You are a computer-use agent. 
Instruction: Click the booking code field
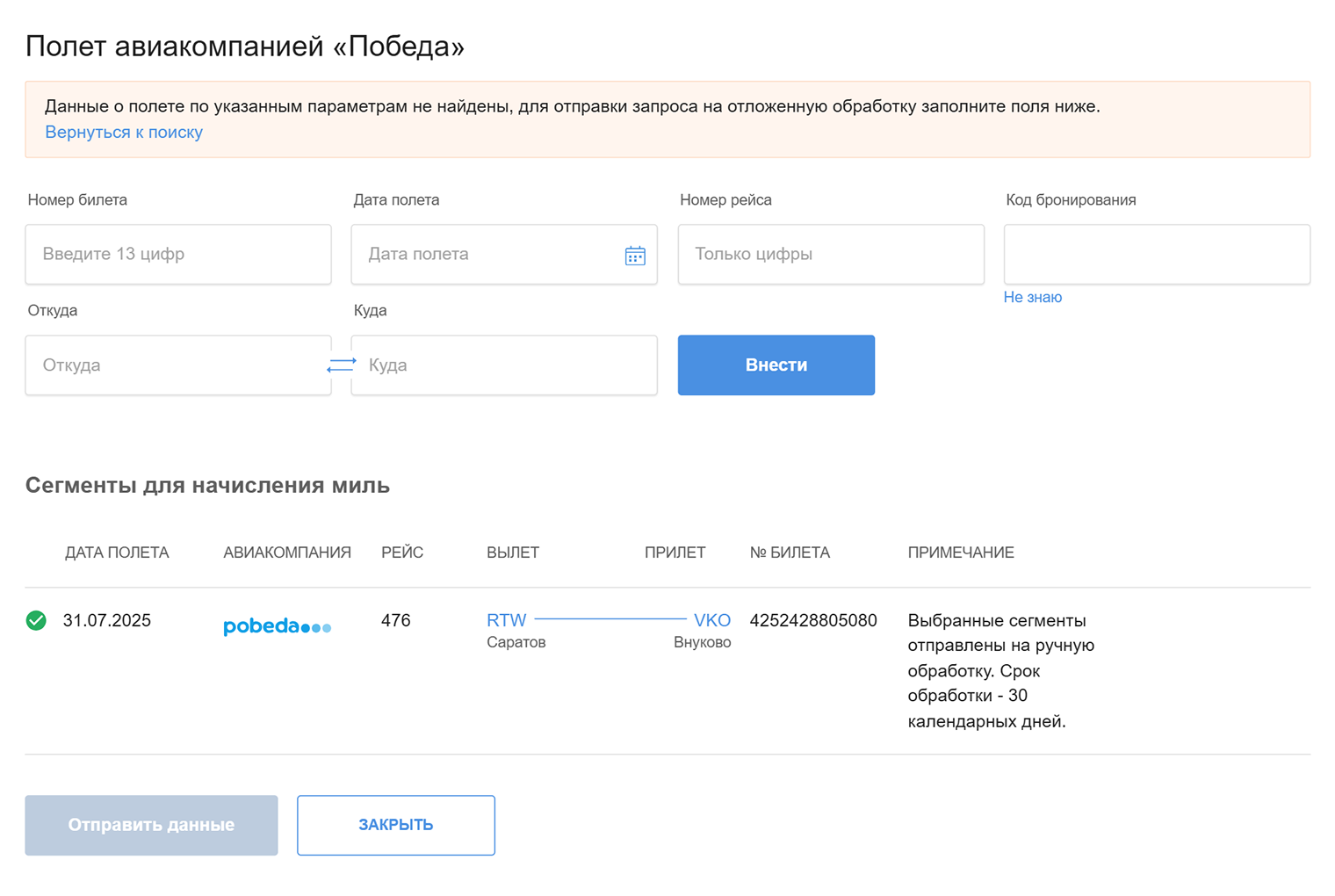[1156, 255]
